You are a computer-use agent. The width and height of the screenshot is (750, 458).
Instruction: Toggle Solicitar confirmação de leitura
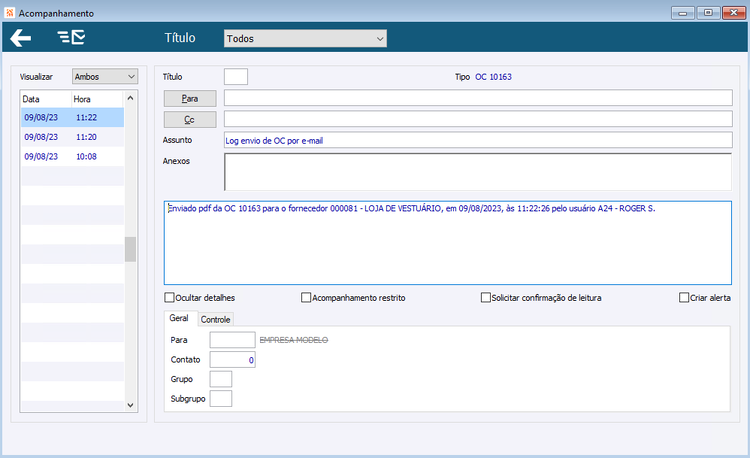485,298
